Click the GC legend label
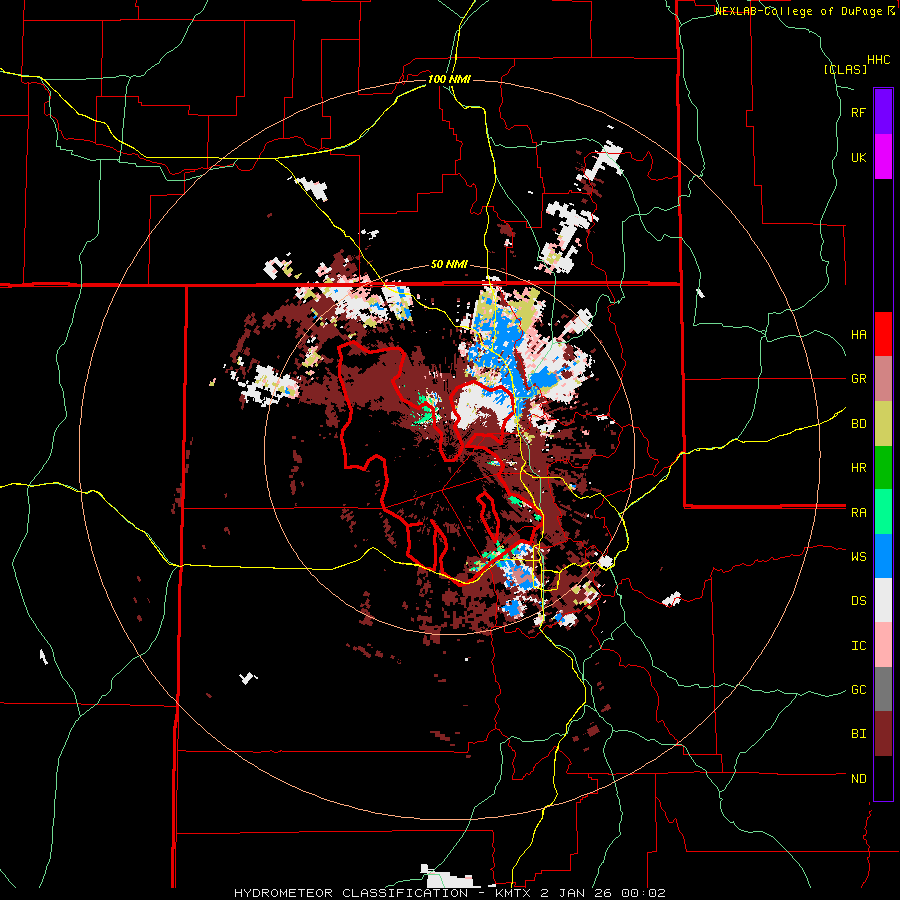The height and width of the screenshot is (900, 900). click(859, 690)
